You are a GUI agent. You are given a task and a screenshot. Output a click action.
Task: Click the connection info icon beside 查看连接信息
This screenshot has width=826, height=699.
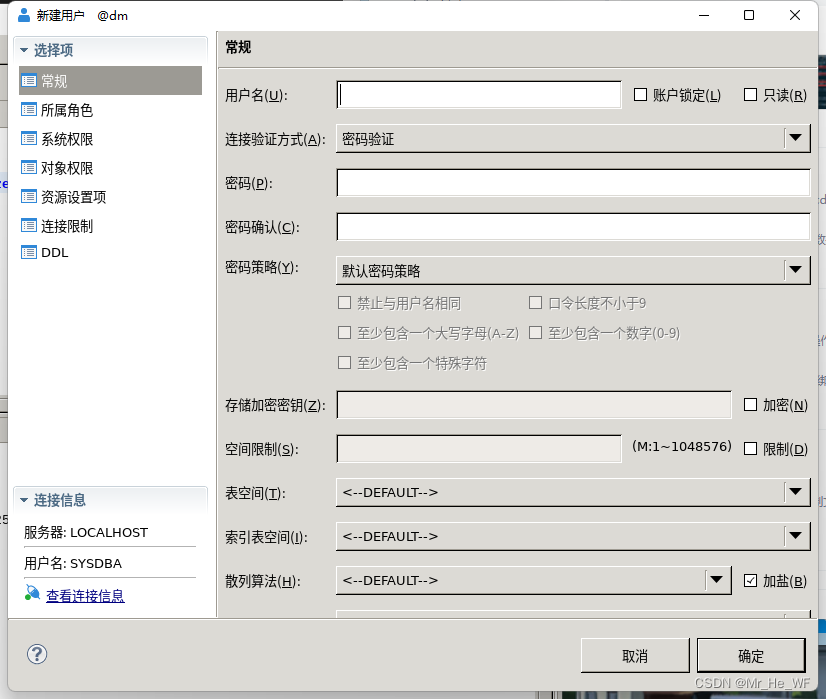tap(32, 593)
